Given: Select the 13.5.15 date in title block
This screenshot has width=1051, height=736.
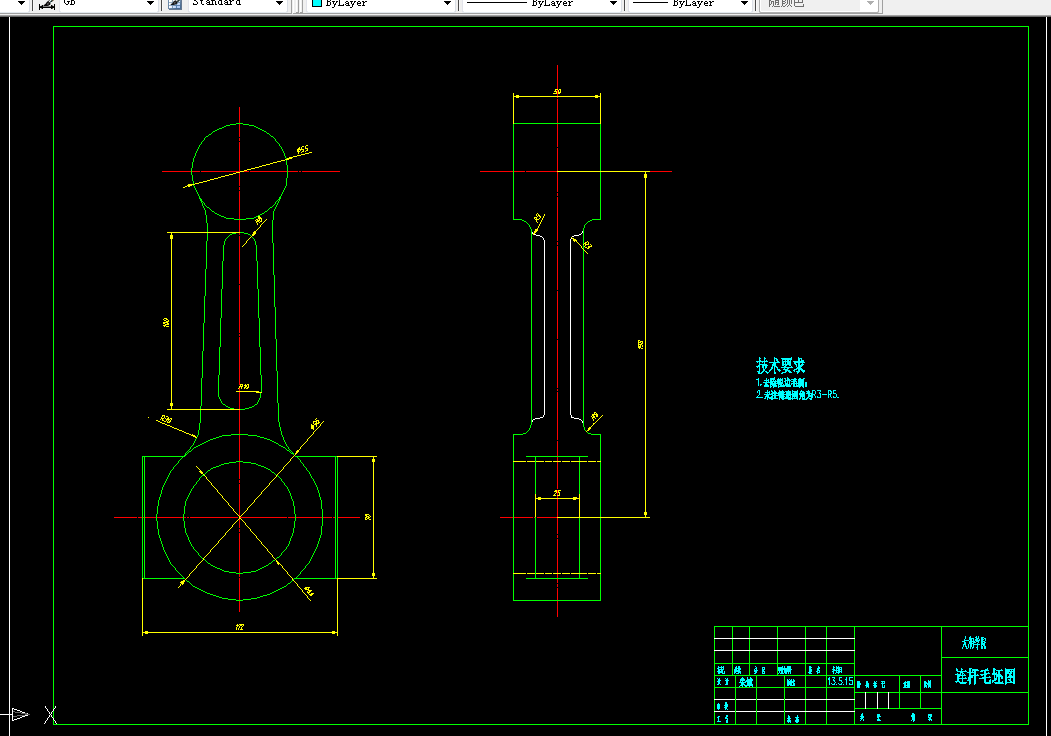Looking at the screenshot, I should 841,681.
